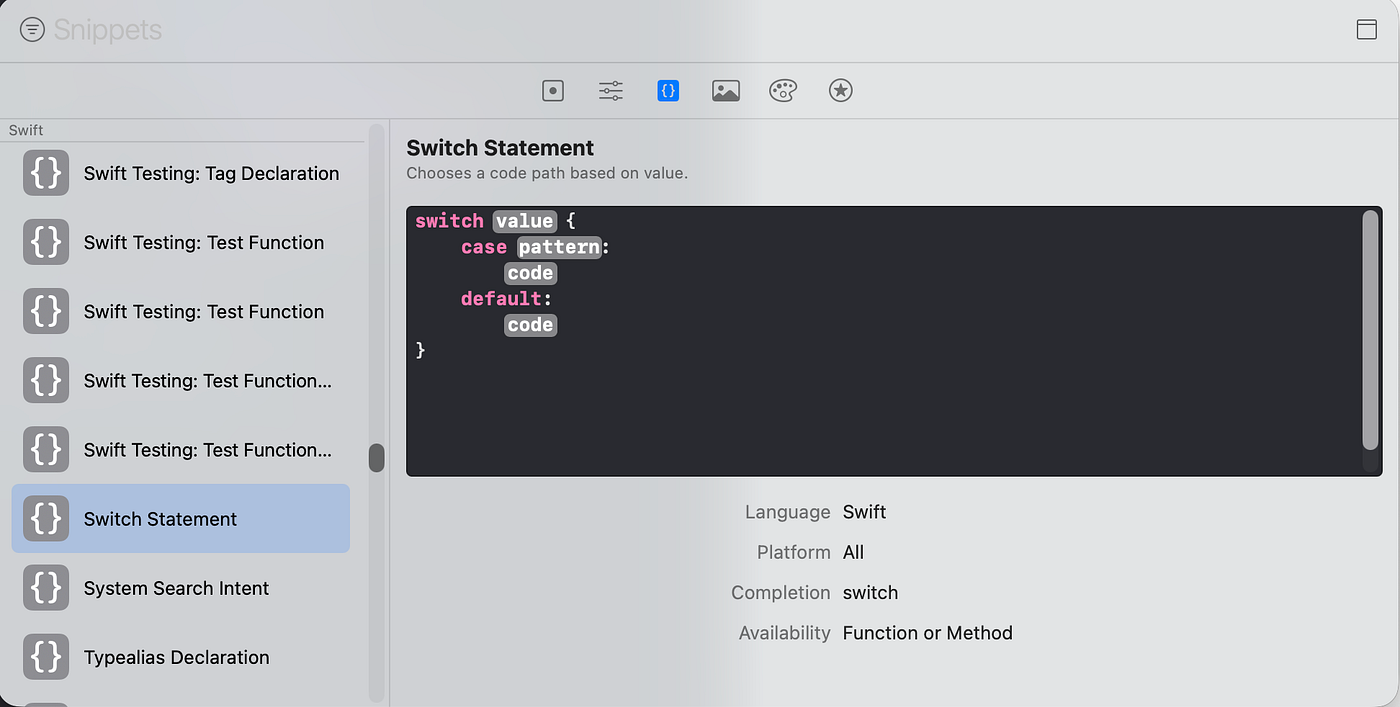This screenshot has height=707, width=1400.
Task: Click the braces icon of Switch Statement row
Action: tap(46, 519)
